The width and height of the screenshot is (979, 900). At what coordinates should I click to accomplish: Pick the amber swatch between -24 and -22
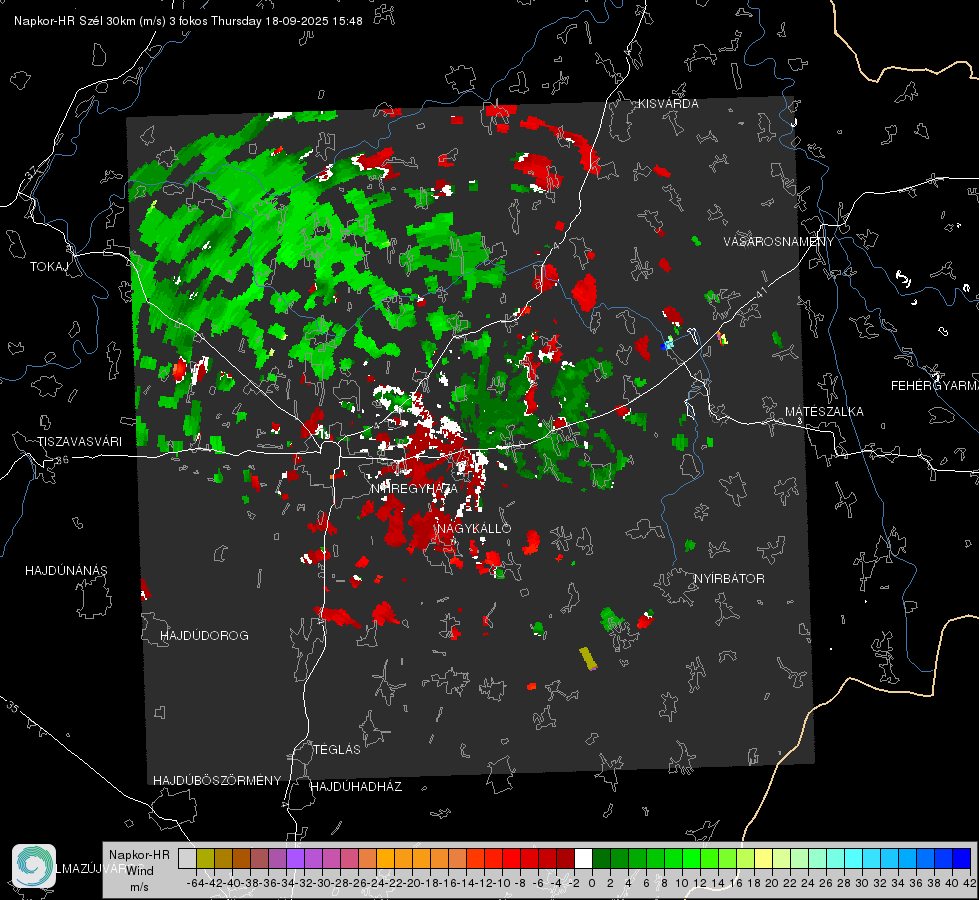(385, 858)
